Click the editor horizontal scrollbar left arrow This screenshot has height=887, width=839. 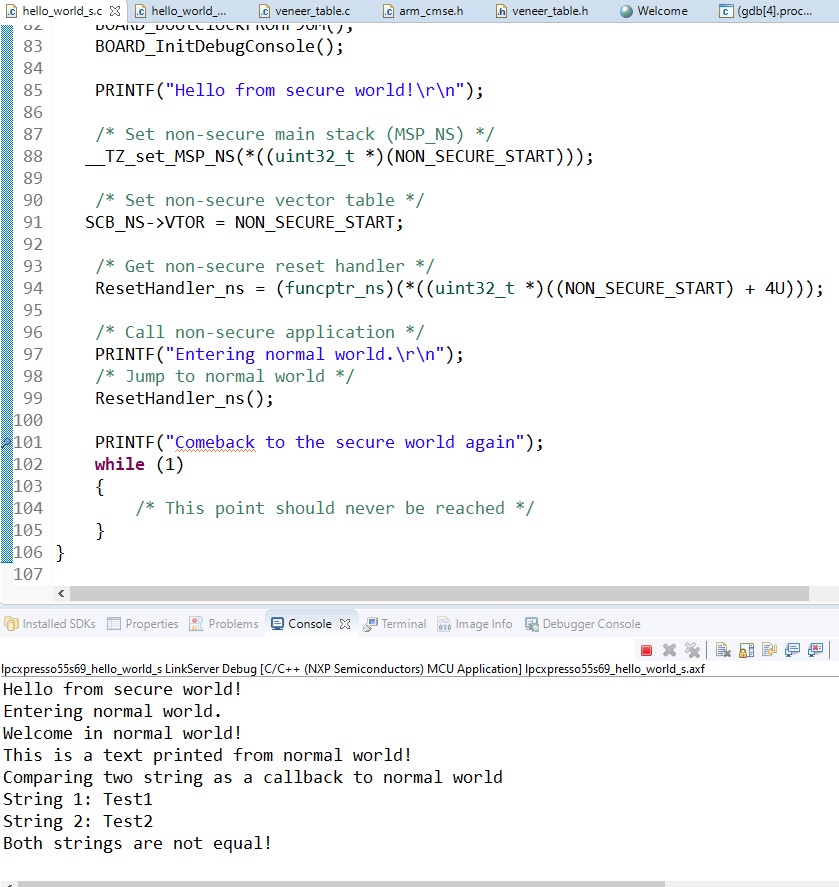point(61,593)
